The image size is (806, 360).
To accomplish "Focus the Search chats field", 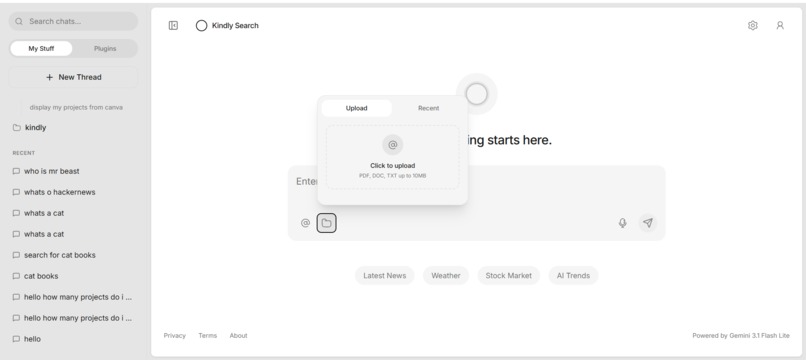I will point(73,21).
